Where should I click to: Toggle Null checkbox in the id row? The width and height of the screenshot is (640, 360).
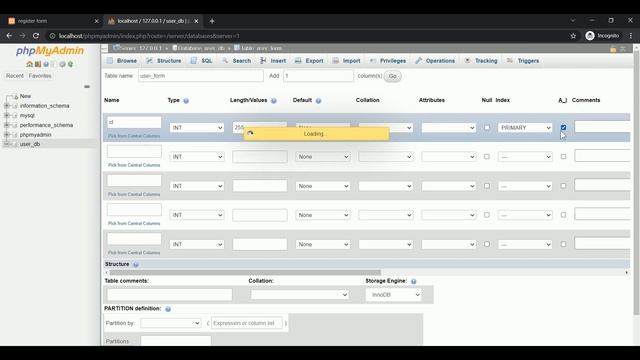pyautogui.click(x=487, y=127)
